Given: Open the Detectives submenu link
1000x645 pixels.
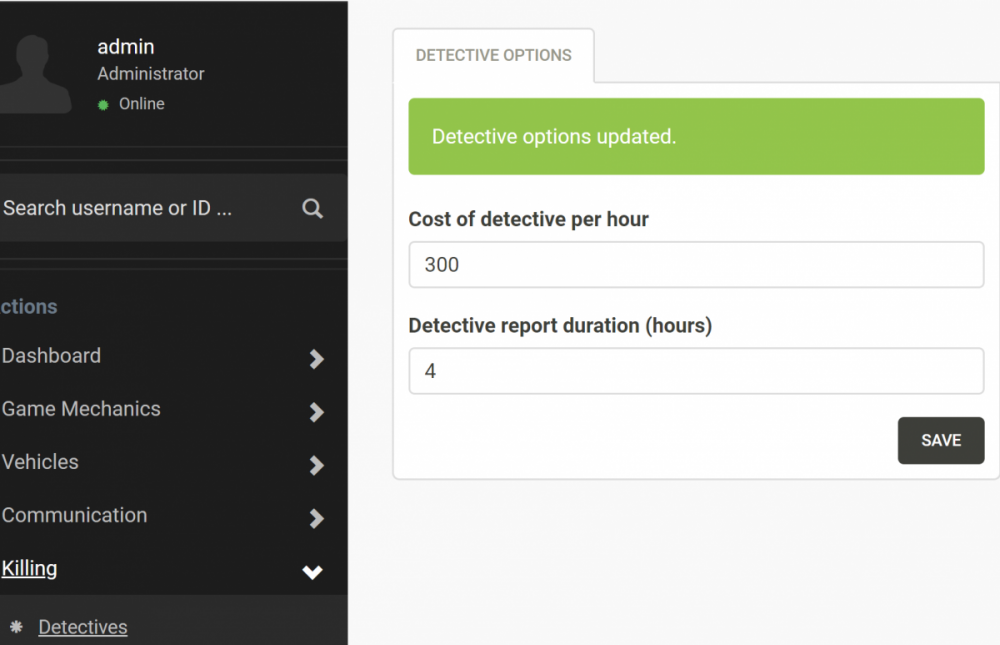Looking at the screenshot, I should (83, 627).
